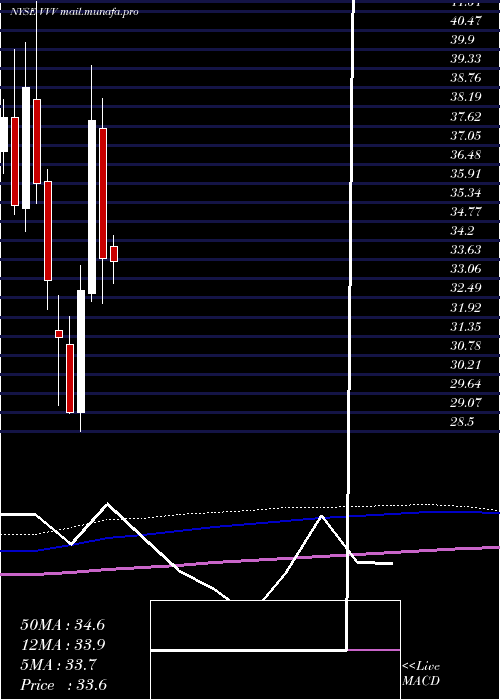The height and width of the screenshot is (700, 500).
Task: Select the 39.9 price axis label
Action: click(x=462, y=40)
